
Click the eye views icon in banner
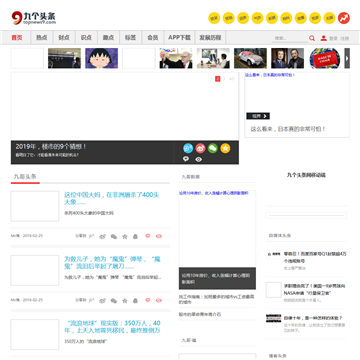coord(199,159)
